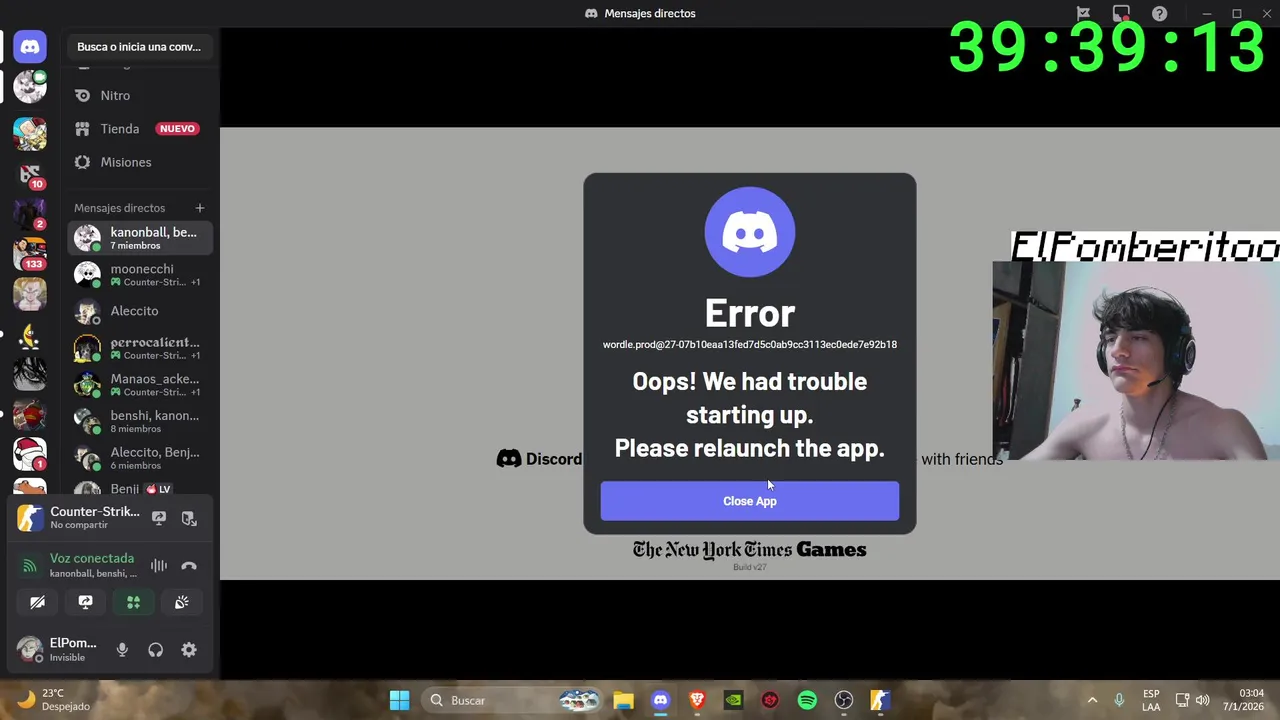Click the search conversation field

coord(139,47)
